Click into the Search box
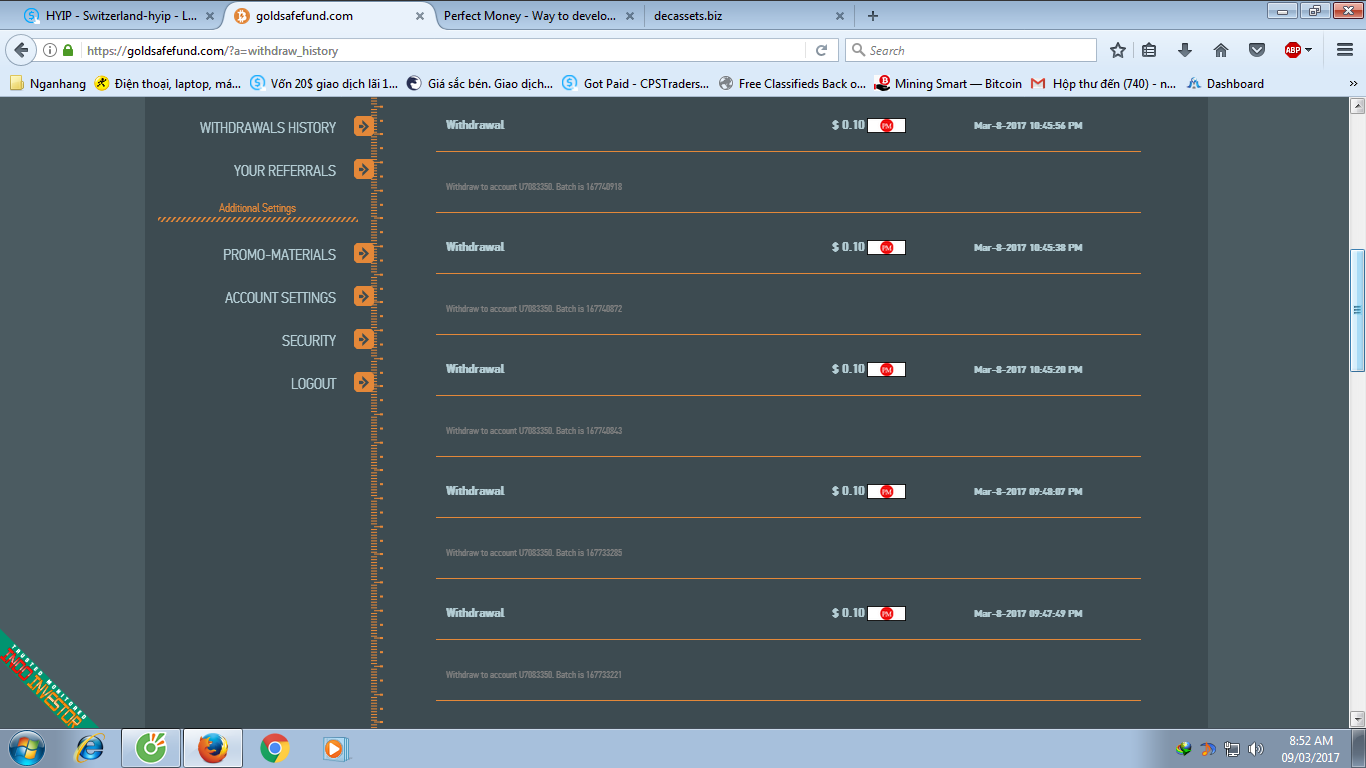The width and height of the screenshot is (1366, 768). pyautogui.click(x=970, y=50)
